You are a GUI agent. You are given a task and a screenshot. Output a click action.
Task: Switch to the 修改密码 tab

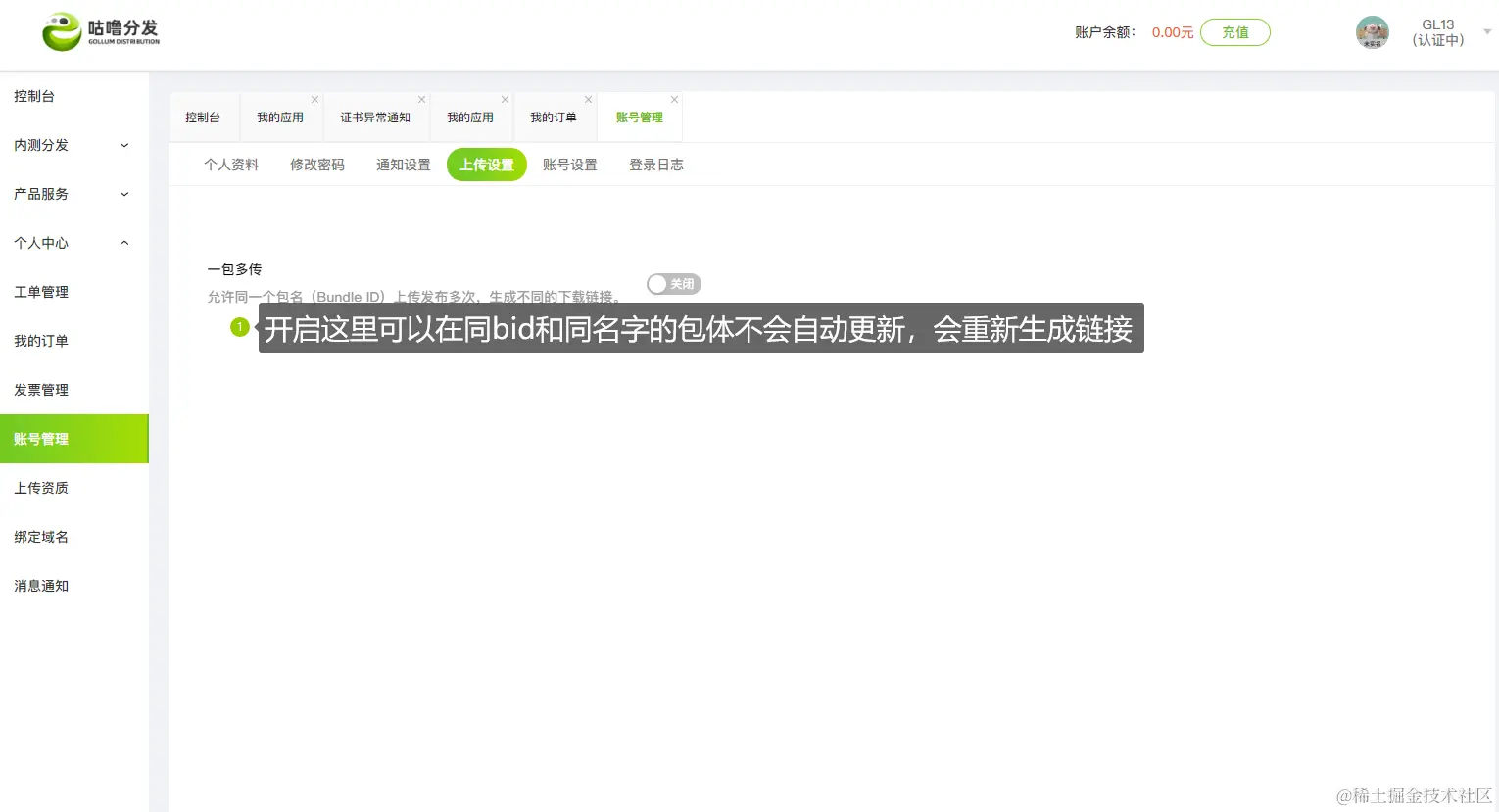(x=316, y=164)
